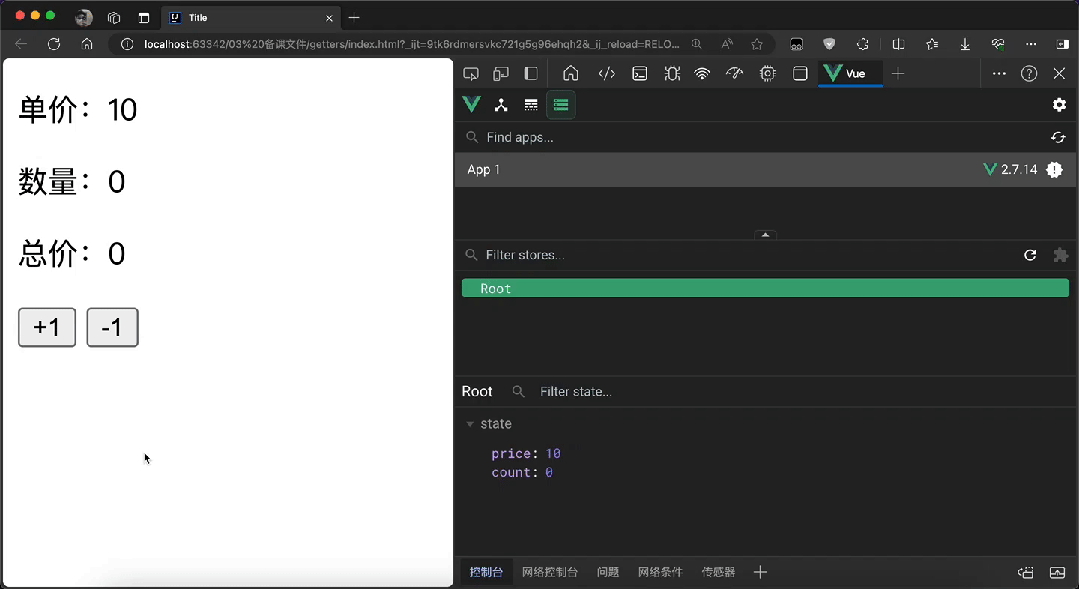This screenshot has height=589, width=1079.
Task: Open DevTools Memory chip icon
Action: (767, 74)
